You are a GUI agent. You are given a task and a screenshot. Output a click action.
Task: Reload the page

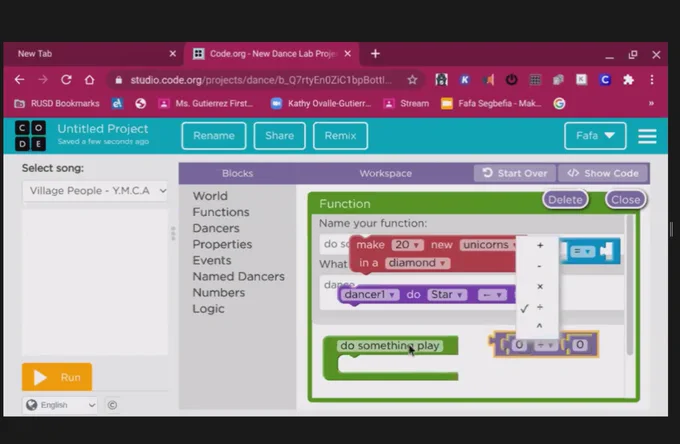[66, 80]
